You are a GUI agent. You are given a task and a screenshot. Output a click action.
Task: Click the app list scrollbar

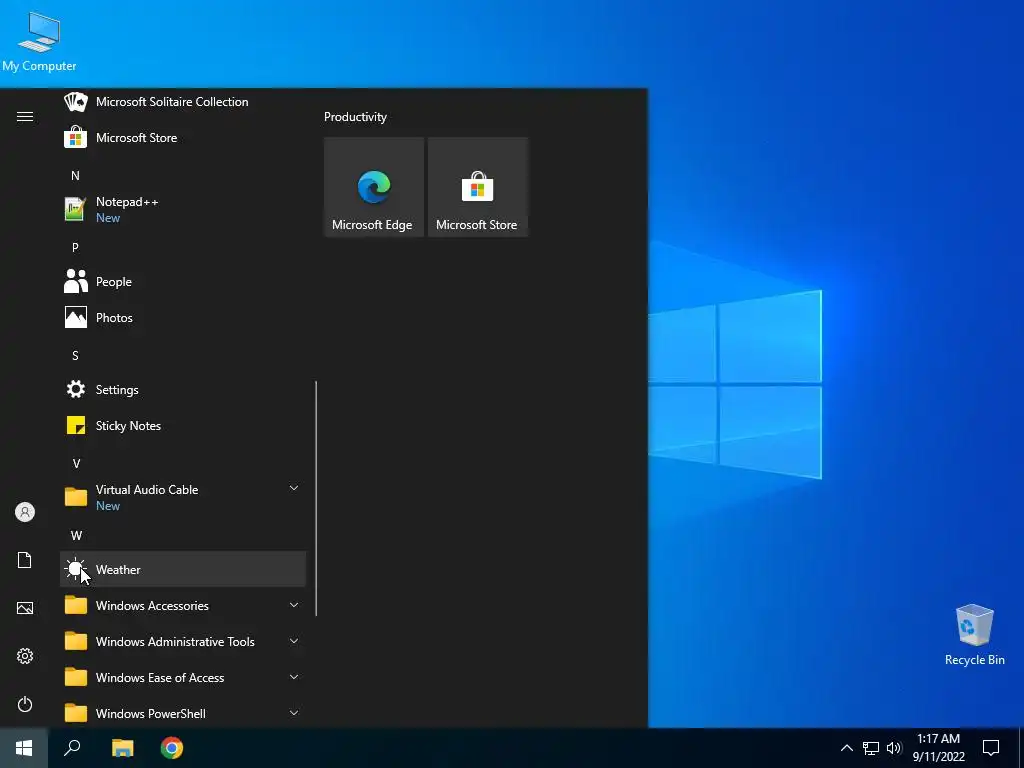(x=316, y=498)
